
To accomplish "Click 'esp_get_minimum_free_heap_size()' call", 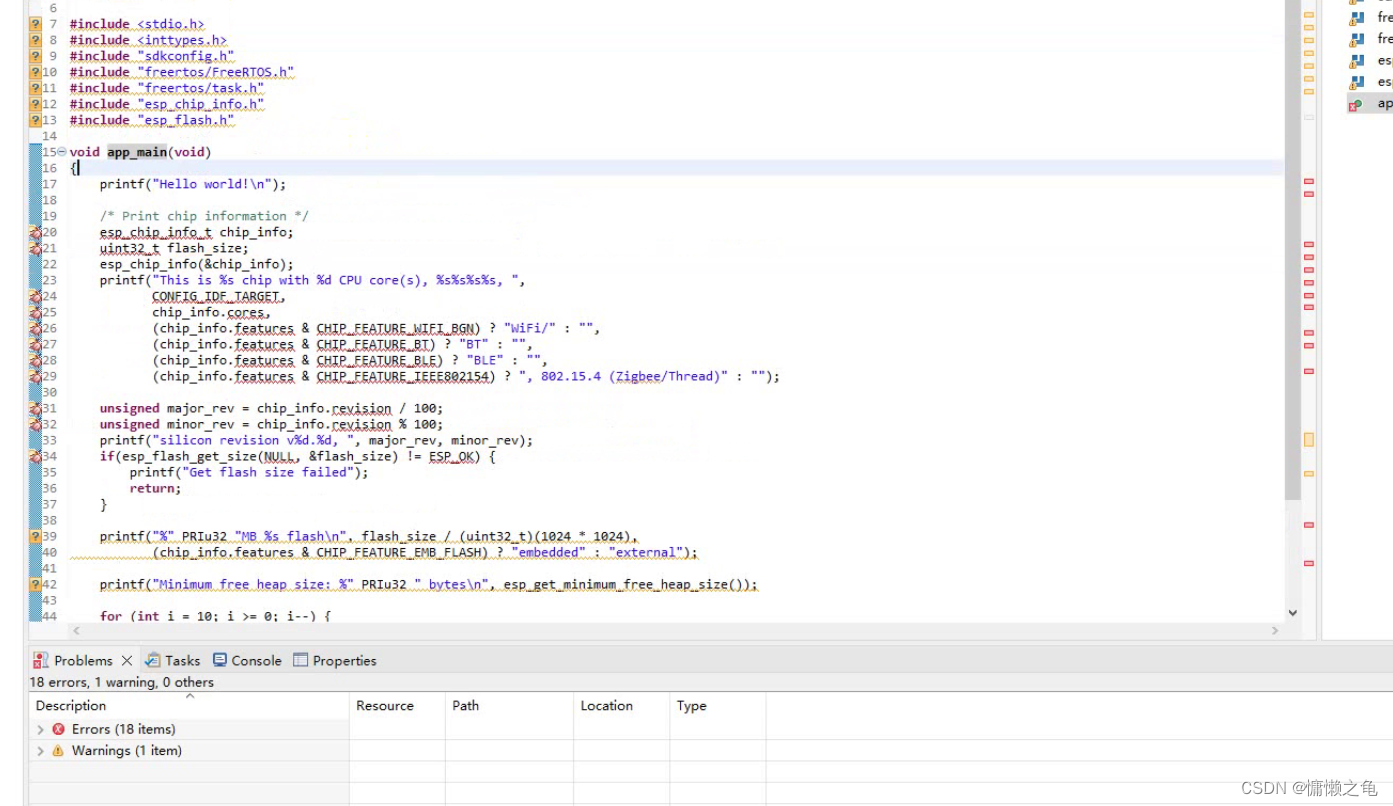I will coord(623,584).
